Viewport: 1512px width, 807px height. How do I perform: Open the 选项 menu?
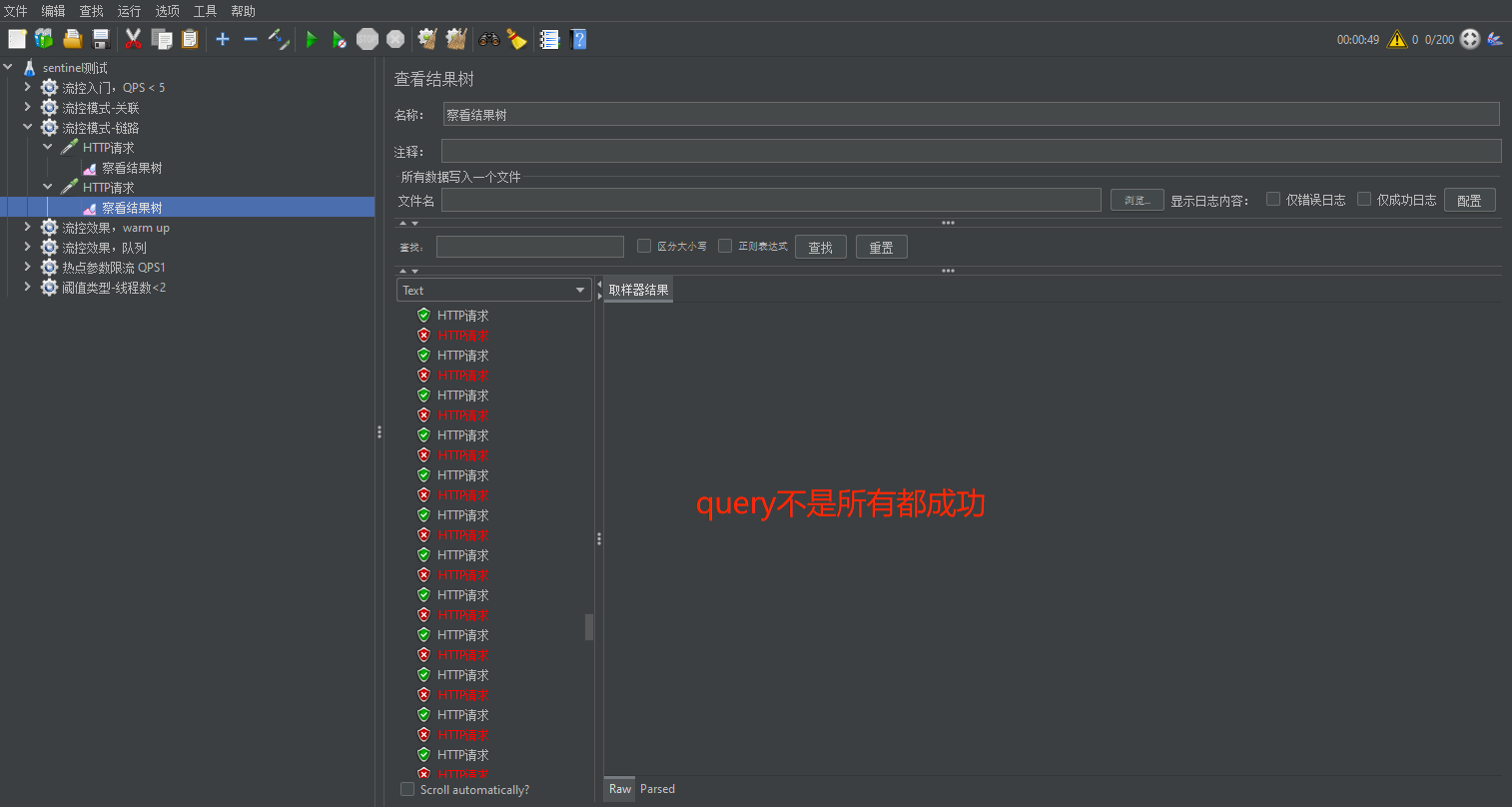[167, 11]
